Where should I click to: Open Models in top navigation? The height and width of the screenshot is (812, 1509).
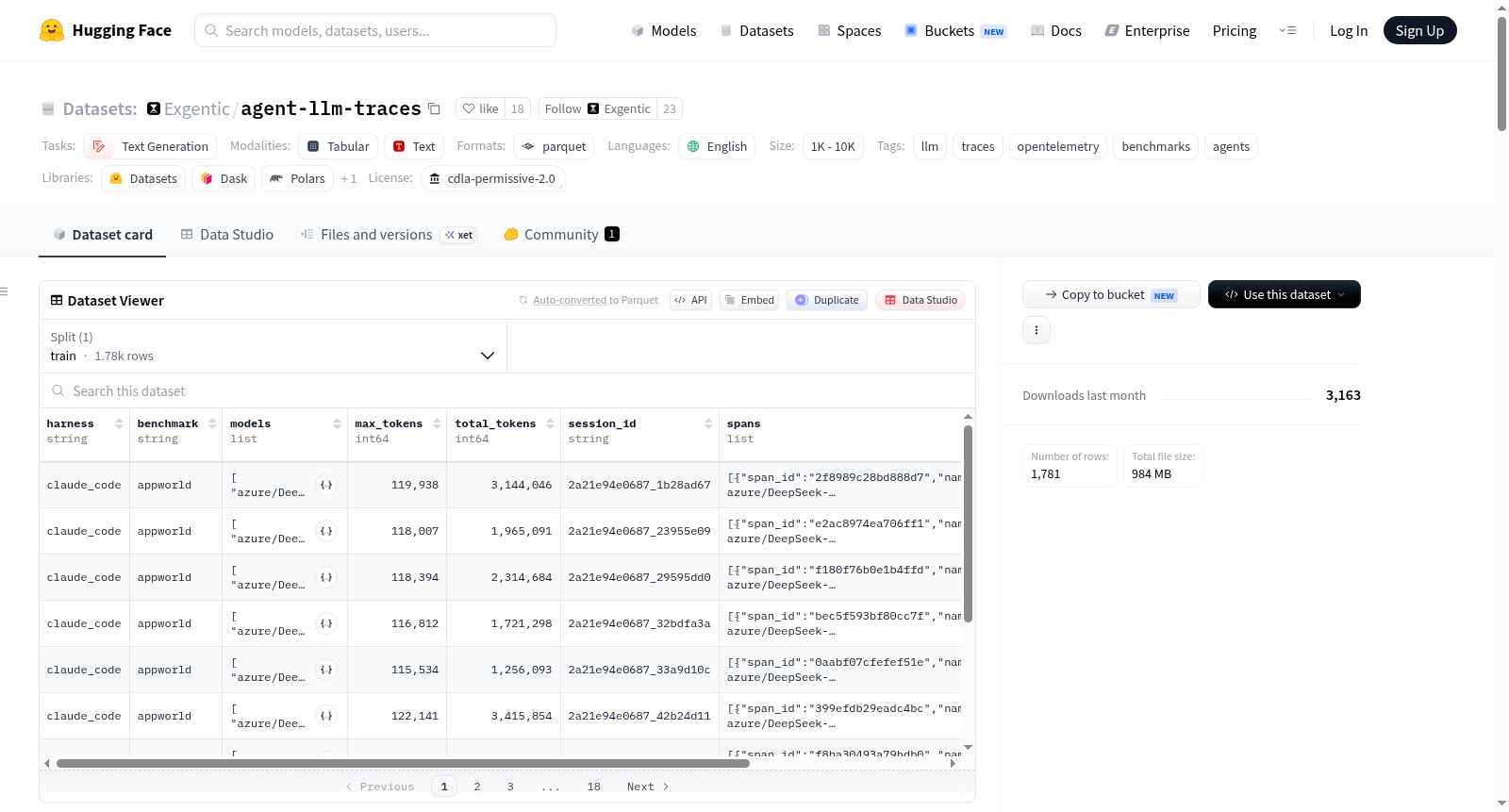click(663, 30)
